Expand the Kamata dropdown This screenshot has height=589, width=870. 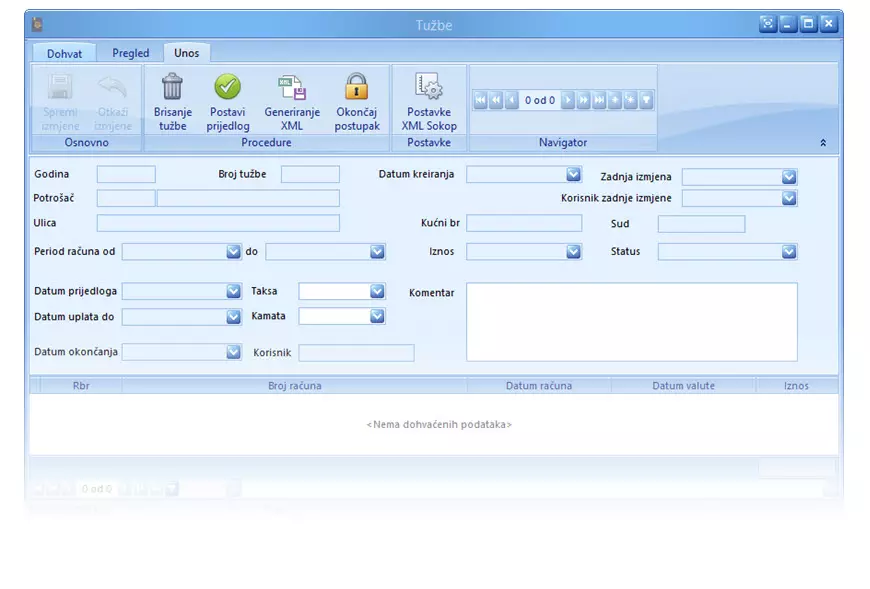click(377, 316)
